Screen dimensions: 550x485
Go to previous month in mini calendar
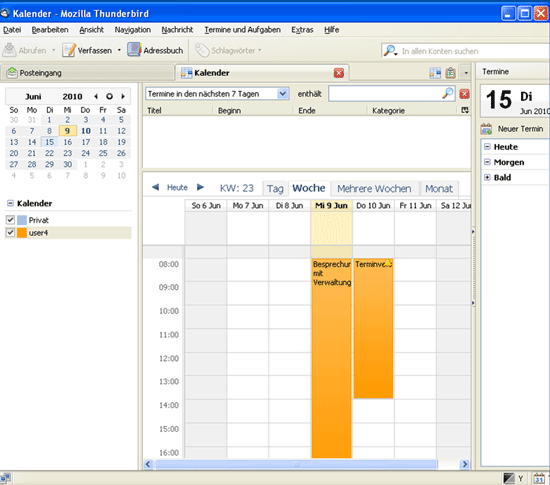tap(96, 96)
